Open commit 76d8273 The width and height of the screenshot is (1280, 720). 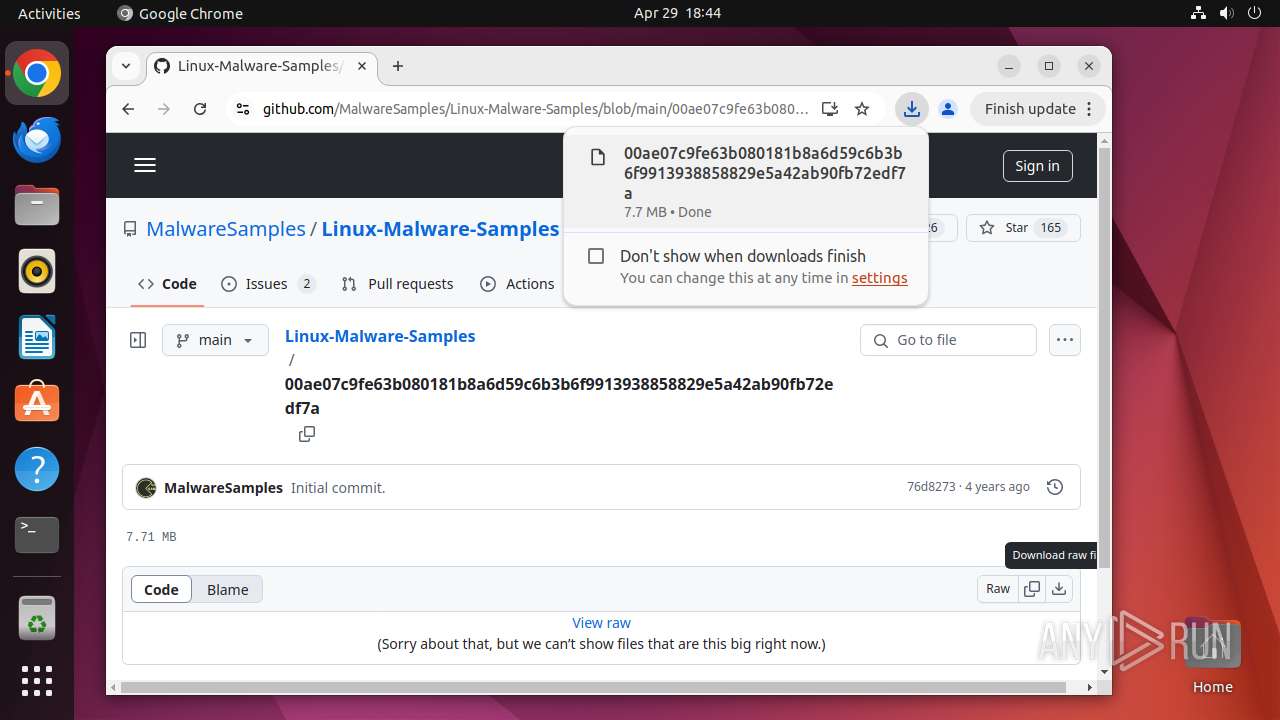pyautogui.click(x=931, y=487)
